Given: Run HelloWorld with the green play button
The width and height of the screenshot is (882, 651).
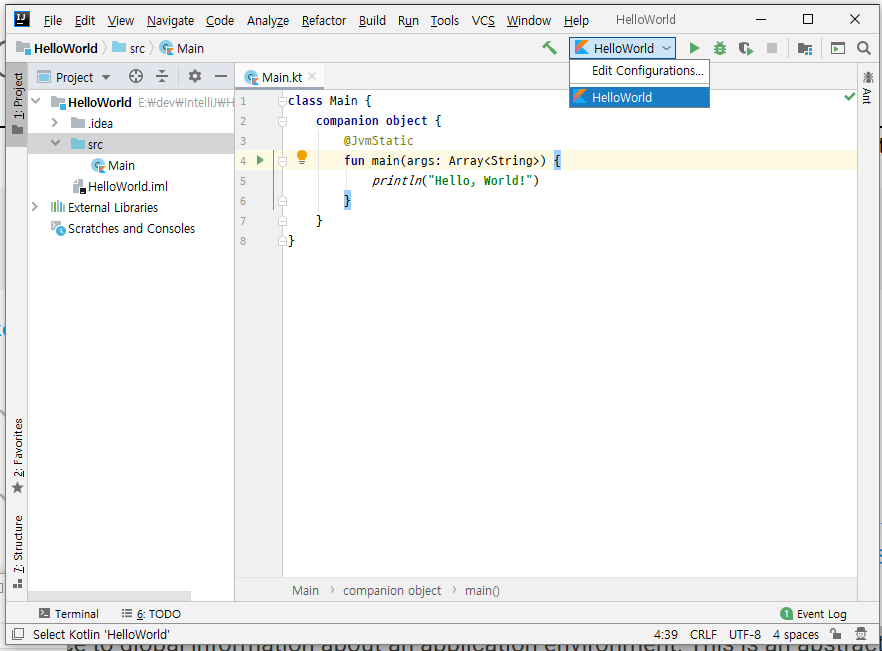Looking at the screenshot, I should pyautogui.click(x=694, y=48).
